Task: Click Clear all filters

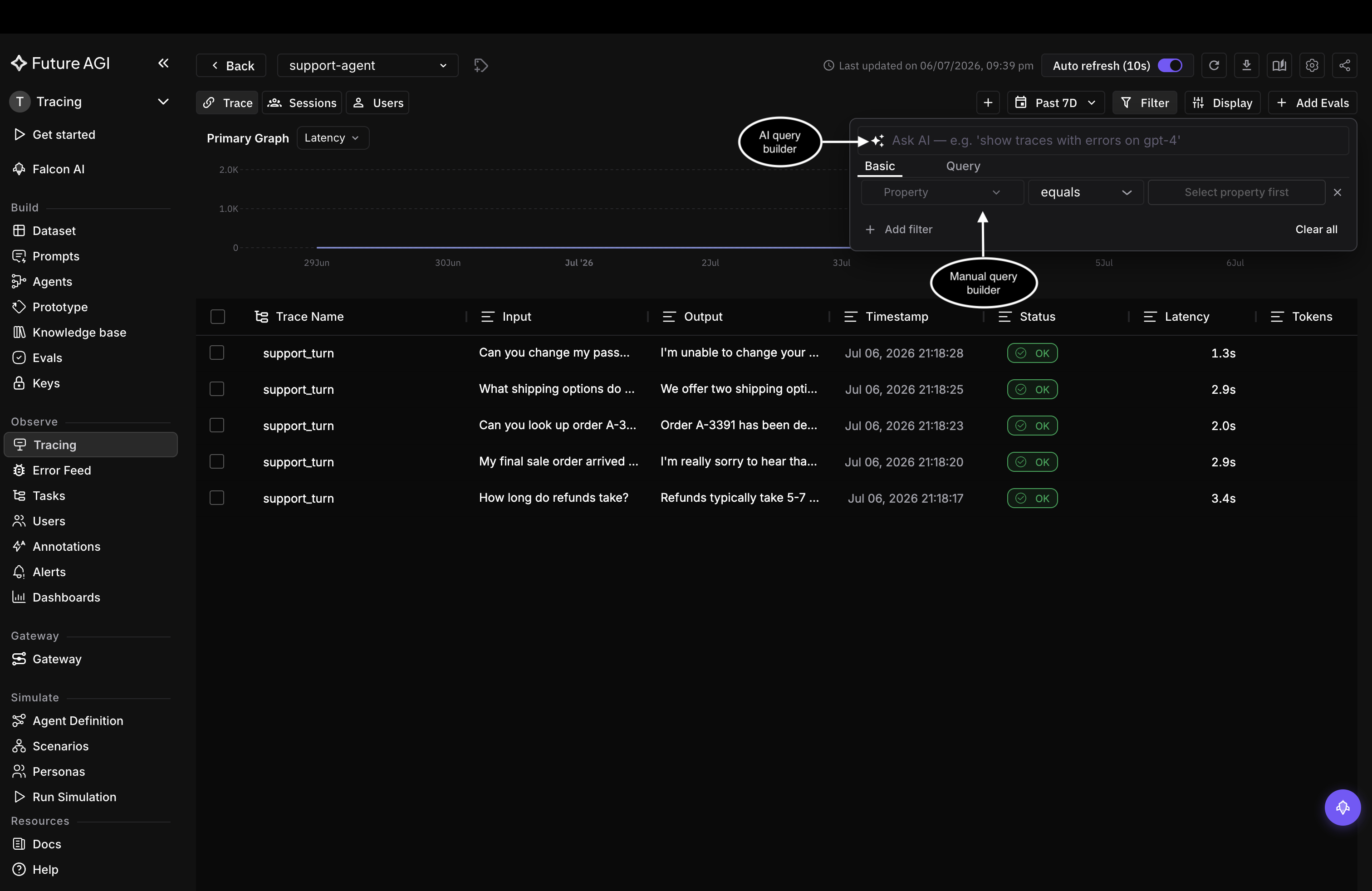Action: click(x=1316, y=230)
